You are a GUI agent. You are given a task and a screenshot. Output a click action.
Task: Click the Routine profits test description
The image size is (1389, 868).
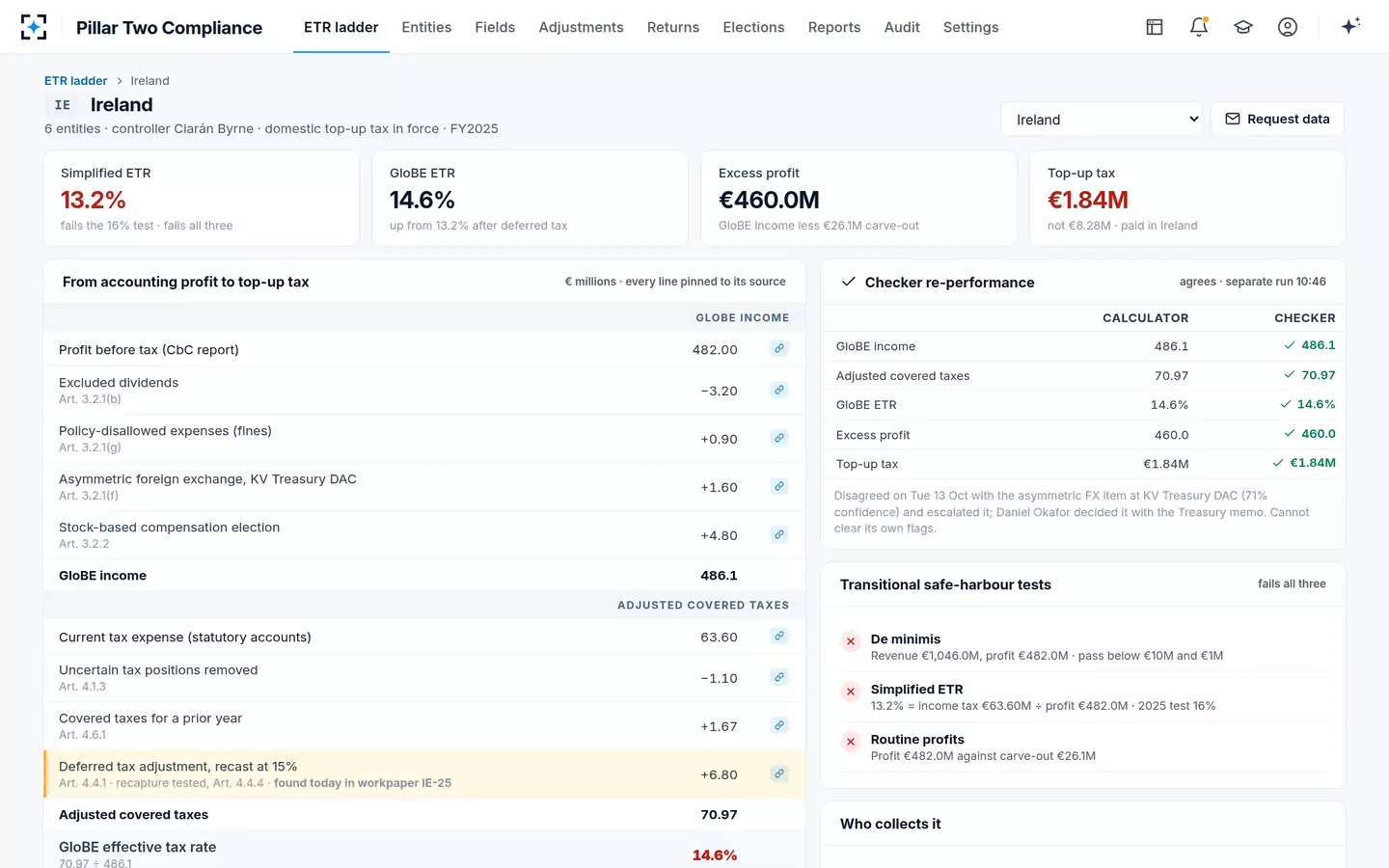coord(983,756)
